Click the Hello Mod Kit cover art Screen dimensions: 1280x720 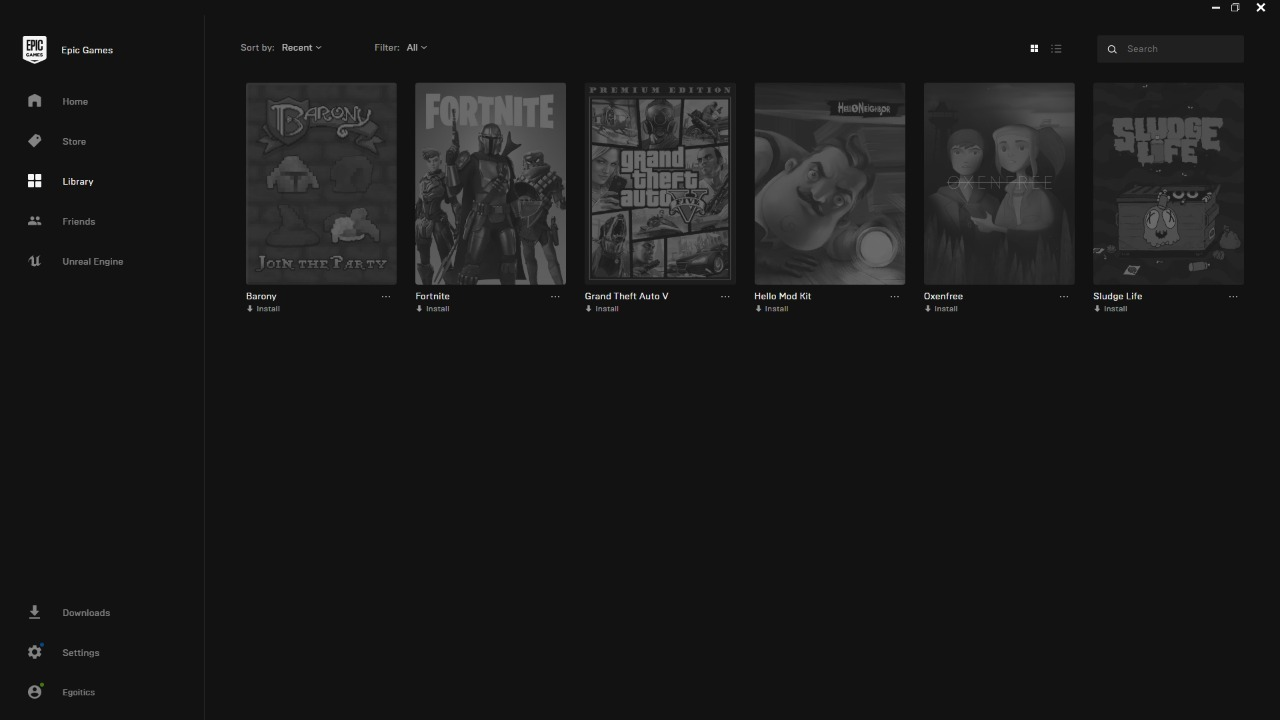[x=829, y=184]
